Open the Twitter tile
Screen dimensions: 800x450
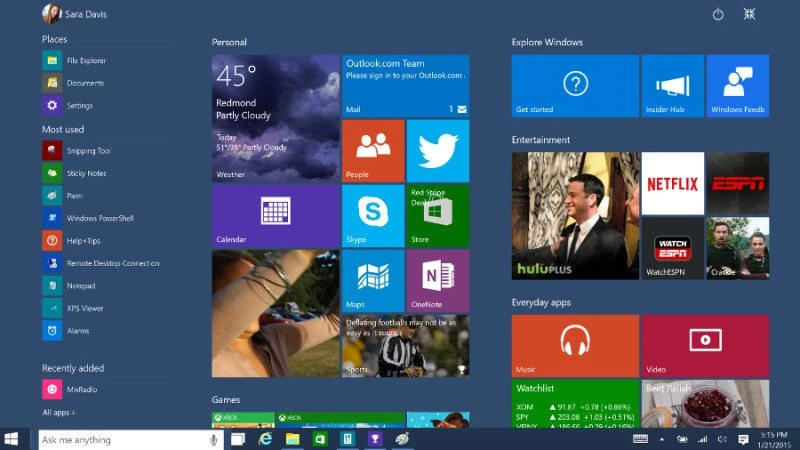coord(437,151)
